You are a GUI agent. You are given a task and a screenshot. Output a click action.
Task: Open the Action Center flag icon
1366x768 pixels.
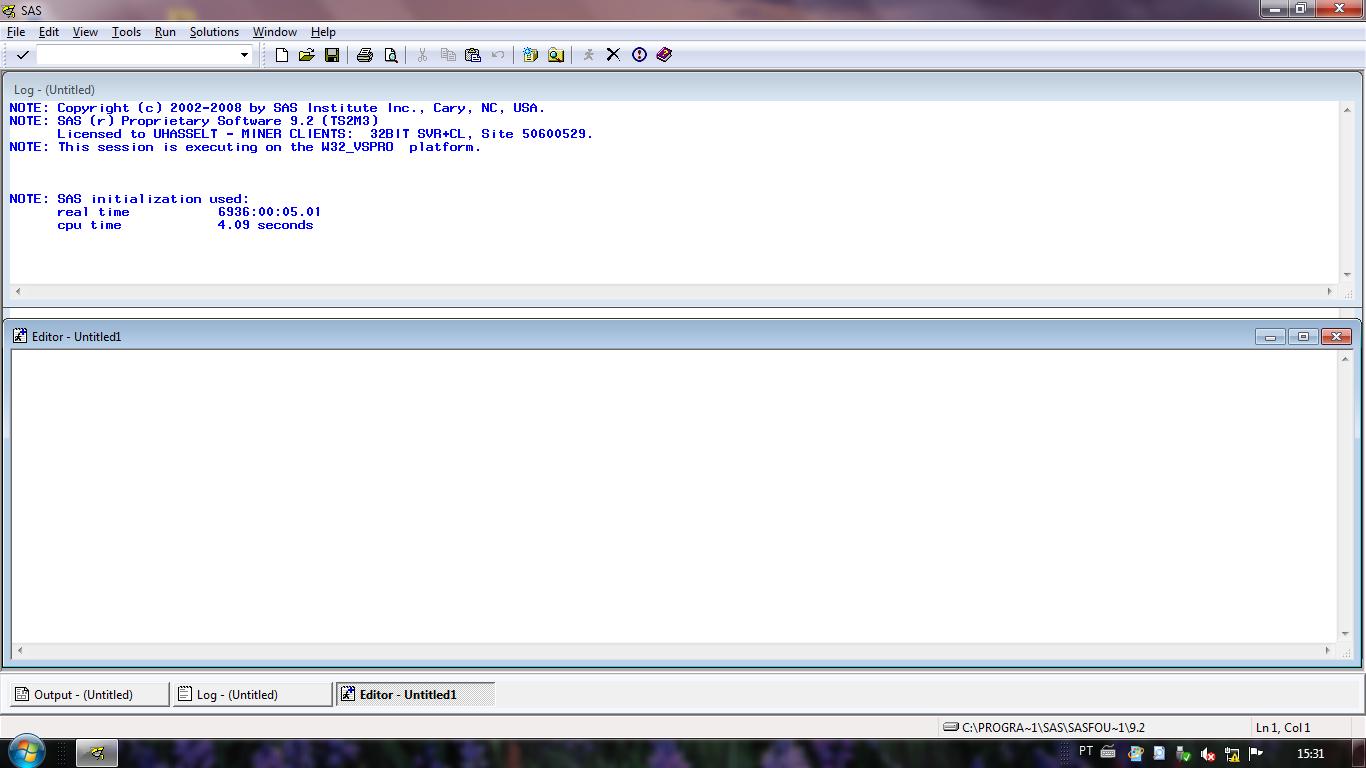coord(1256,753)
